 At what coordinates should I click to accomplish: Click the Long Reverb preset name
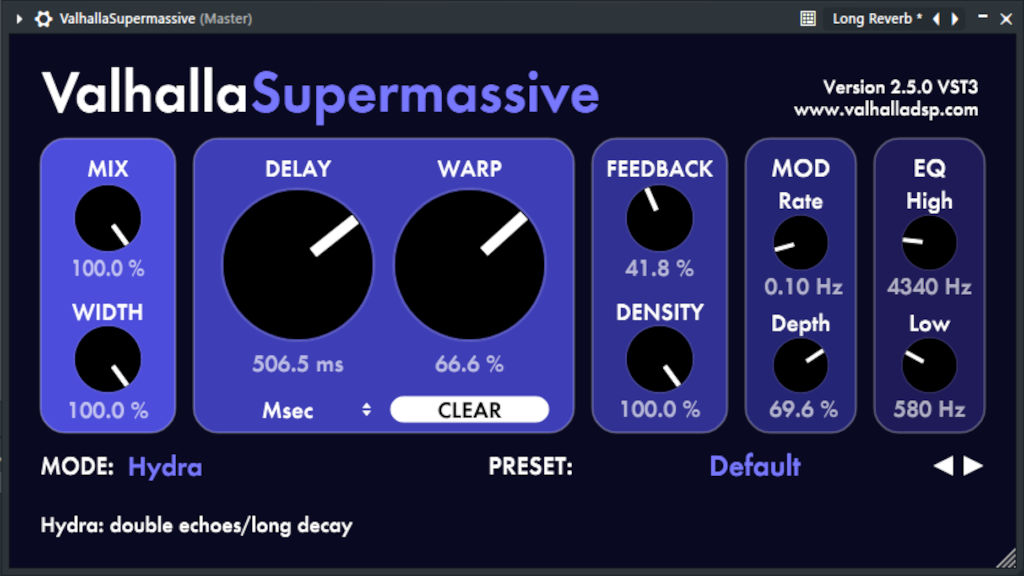coord(874,18)
